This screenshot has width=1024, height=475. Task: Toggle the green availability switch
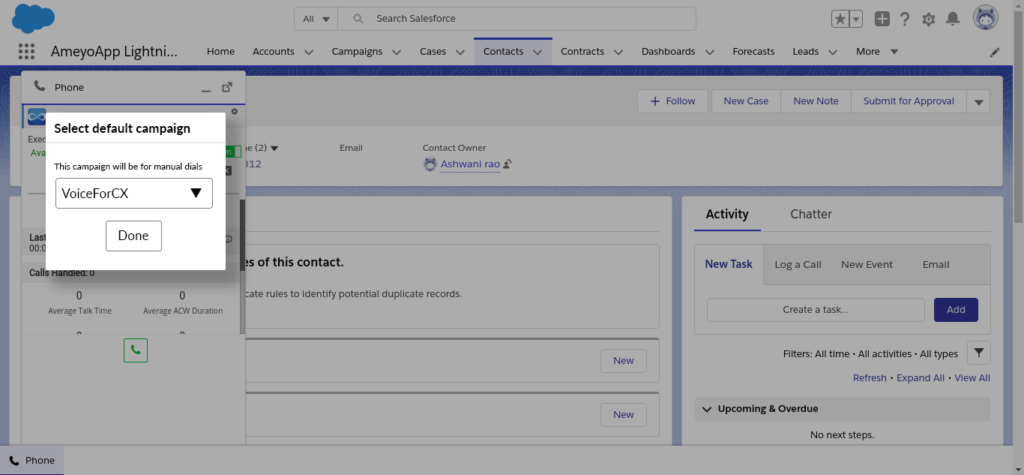[232, 152]
